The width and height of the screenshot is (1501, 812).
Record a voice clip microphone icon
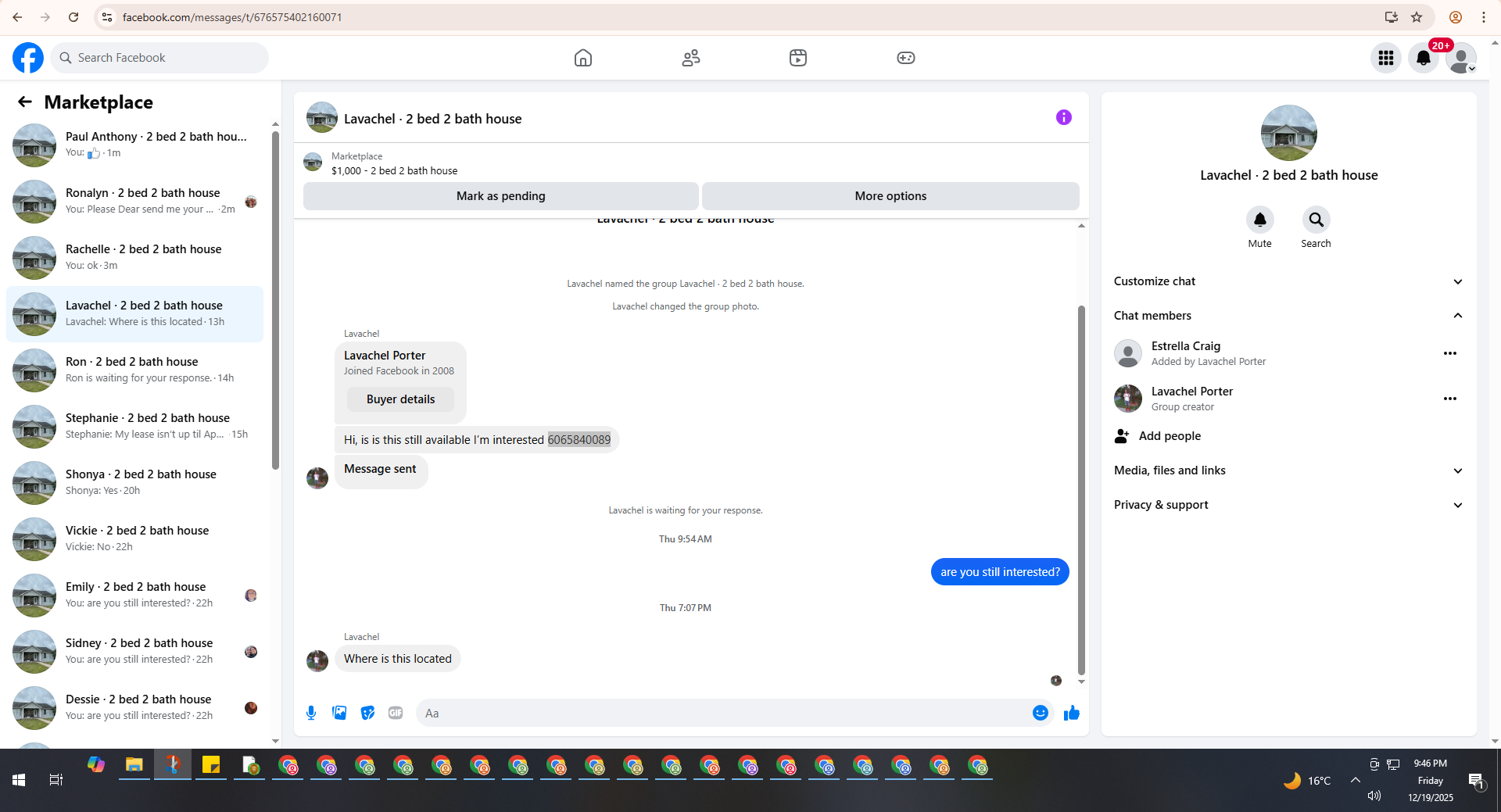(311, 713)
